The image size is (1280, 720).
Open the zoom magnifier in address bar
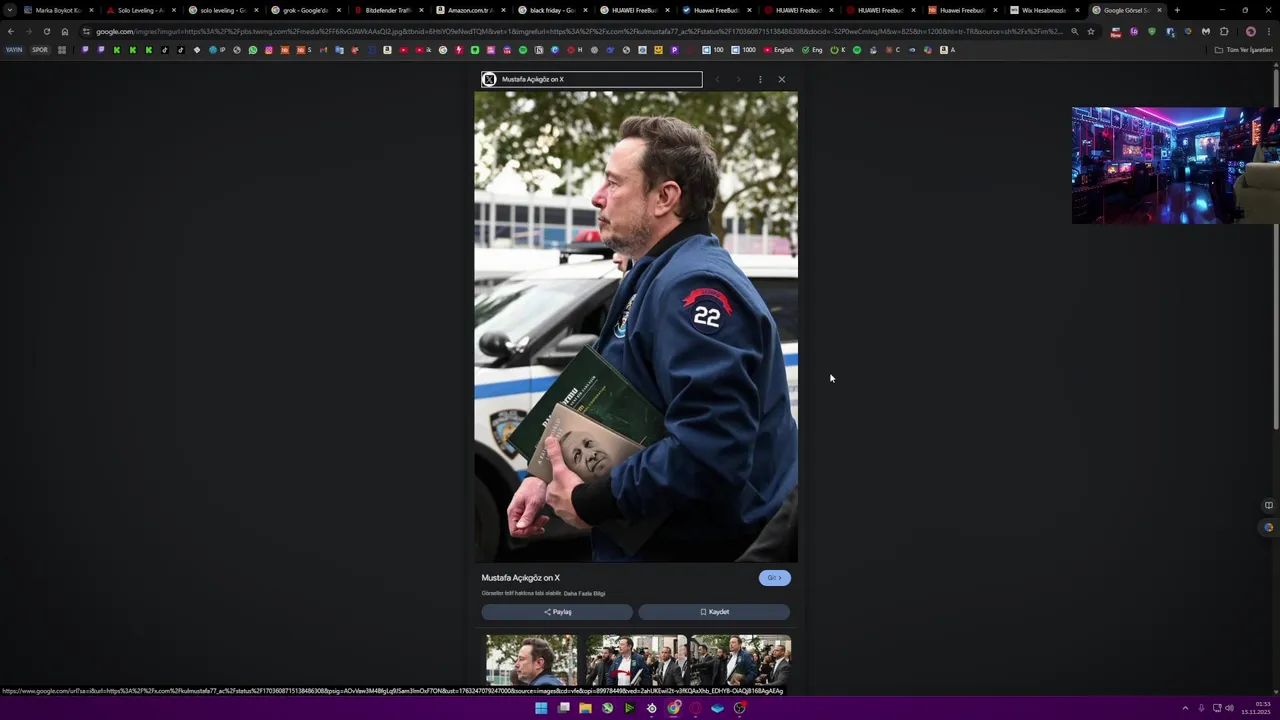pos(1074,31)
